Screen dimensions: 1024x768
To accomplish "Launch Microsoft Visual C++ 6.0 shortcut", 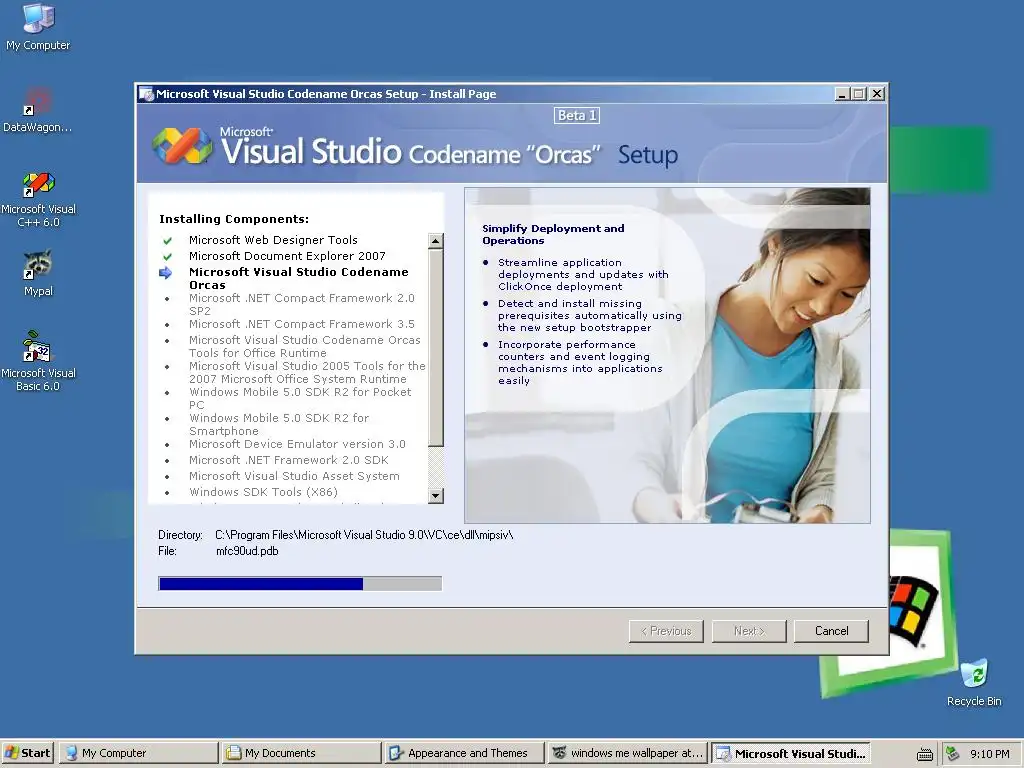I will tap(39, 199).
